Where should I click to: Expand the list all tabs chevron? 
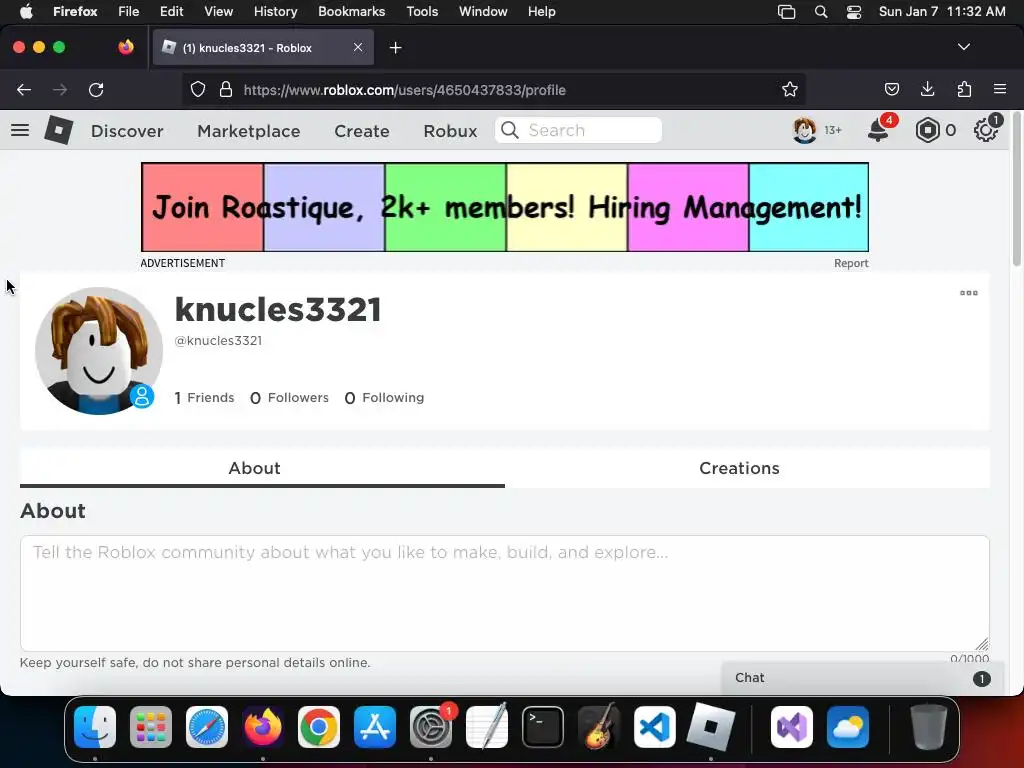(x=964, y=47)
